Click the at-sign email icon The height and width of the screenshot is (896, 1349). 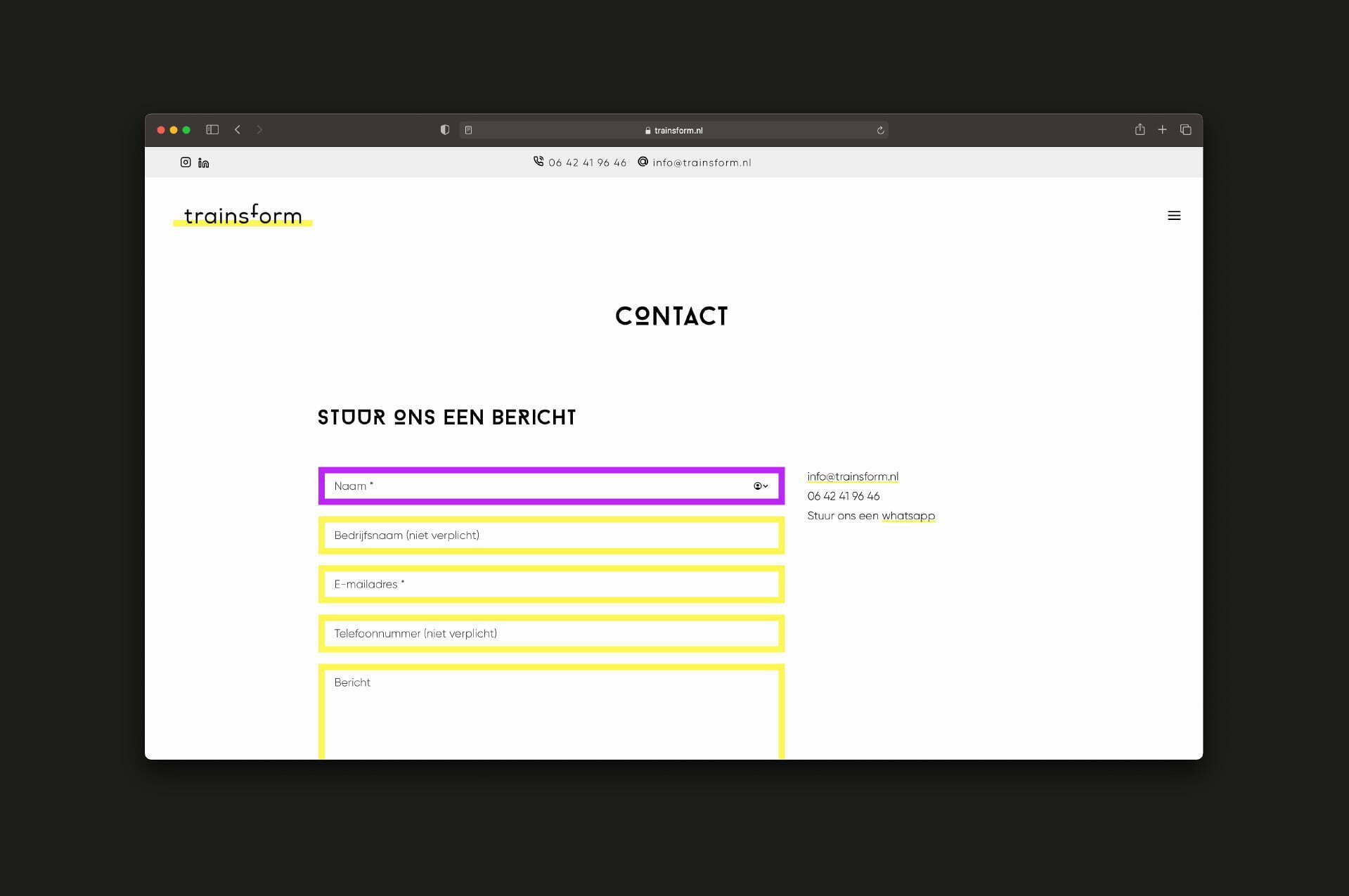(643, 162)
